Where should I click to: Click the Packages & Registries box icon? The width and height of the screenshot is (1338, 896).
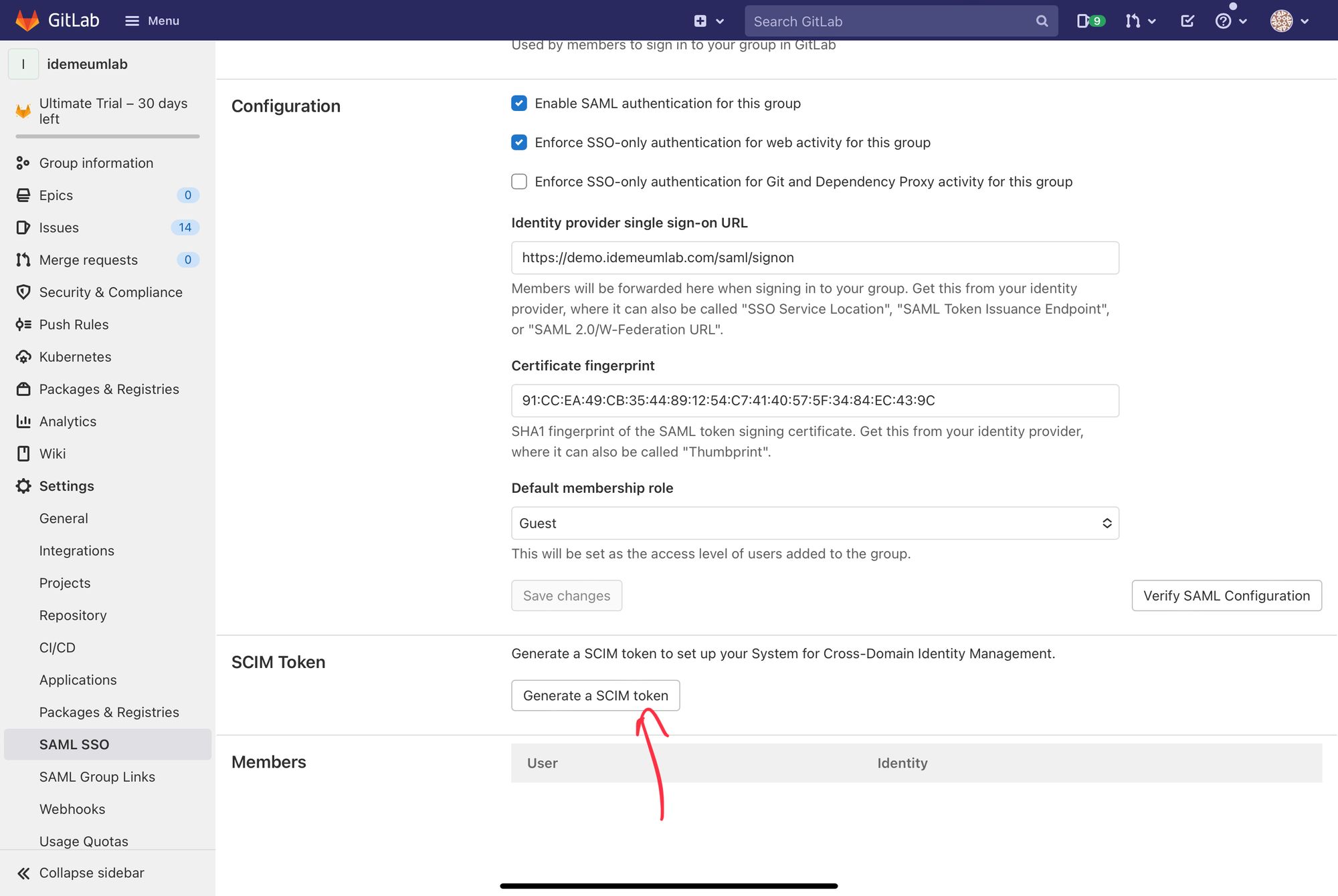click(23, 389)
